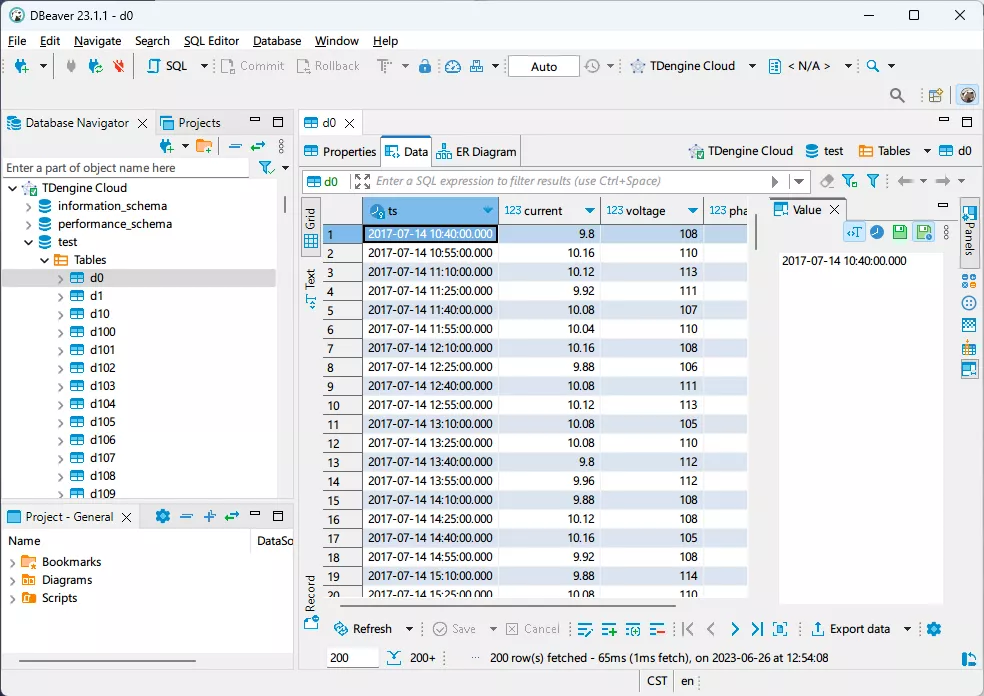
Task: Go to the last page of results
Action: point(757,629)
